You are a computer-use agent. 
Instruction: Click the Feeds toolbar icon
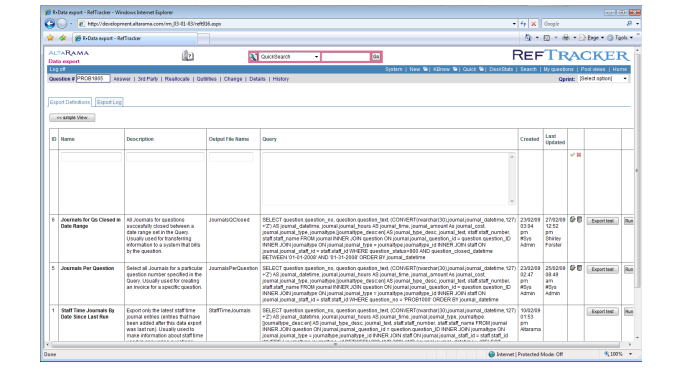[x=547, y=38]
